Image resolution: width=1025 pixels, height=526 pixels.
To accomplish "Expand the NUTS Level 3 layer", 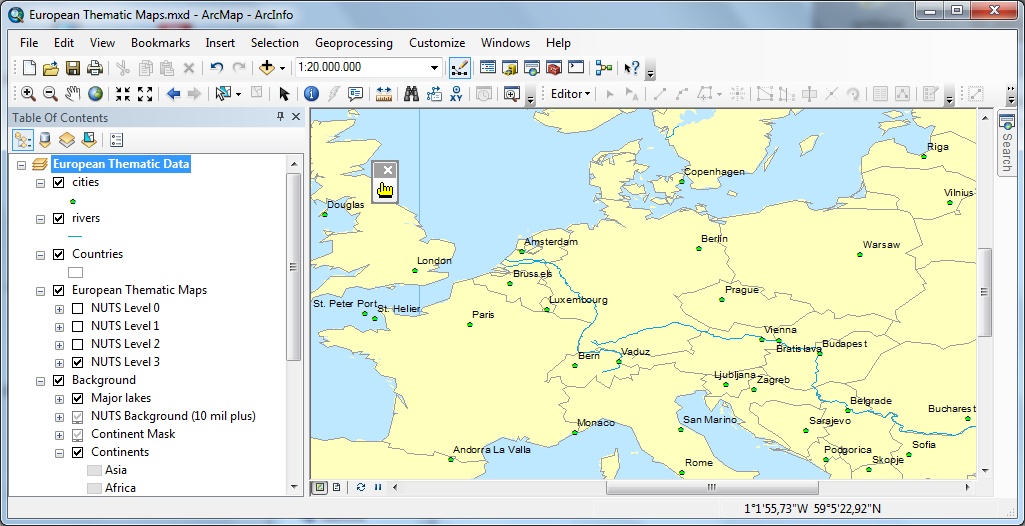I will (x=59, y=362).
